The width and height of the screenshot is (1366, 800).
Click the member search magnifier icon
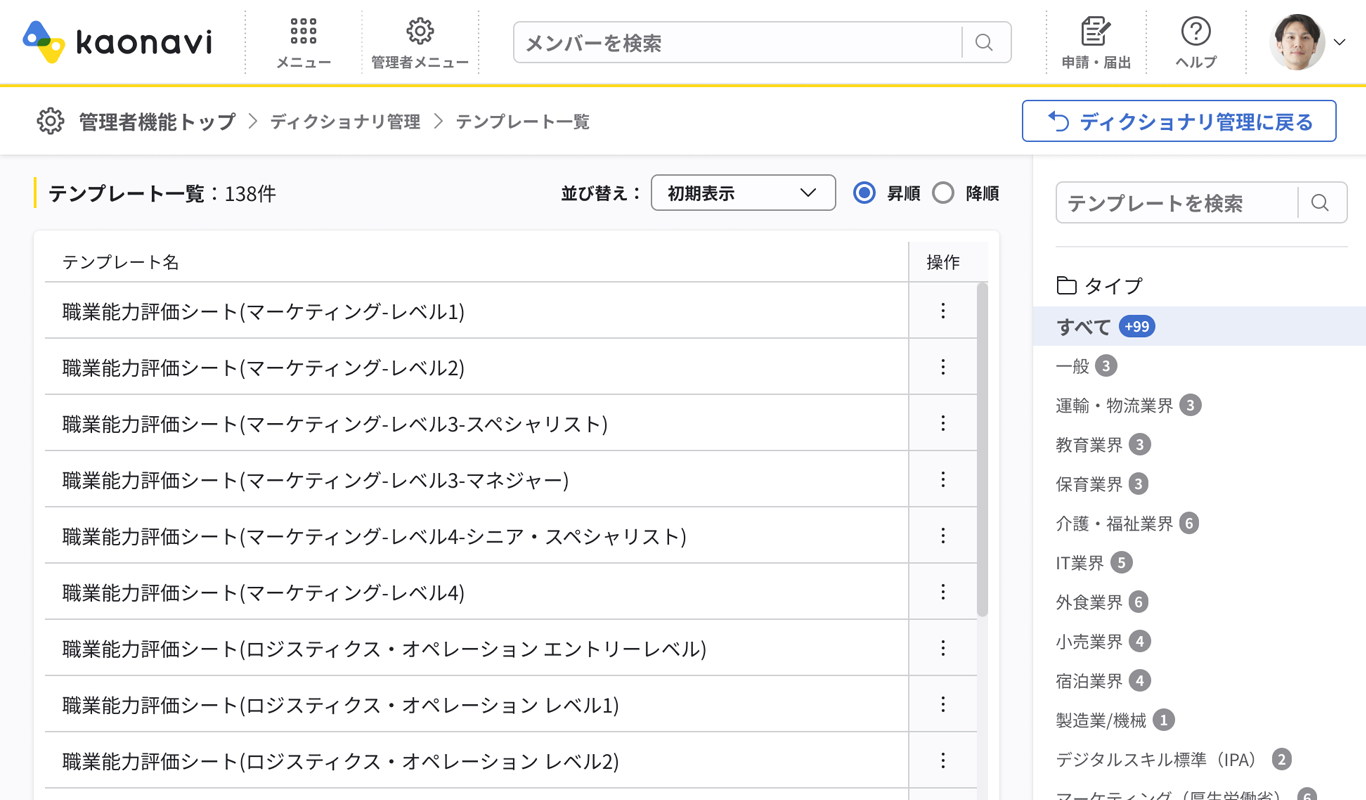[x=984, y=43]
